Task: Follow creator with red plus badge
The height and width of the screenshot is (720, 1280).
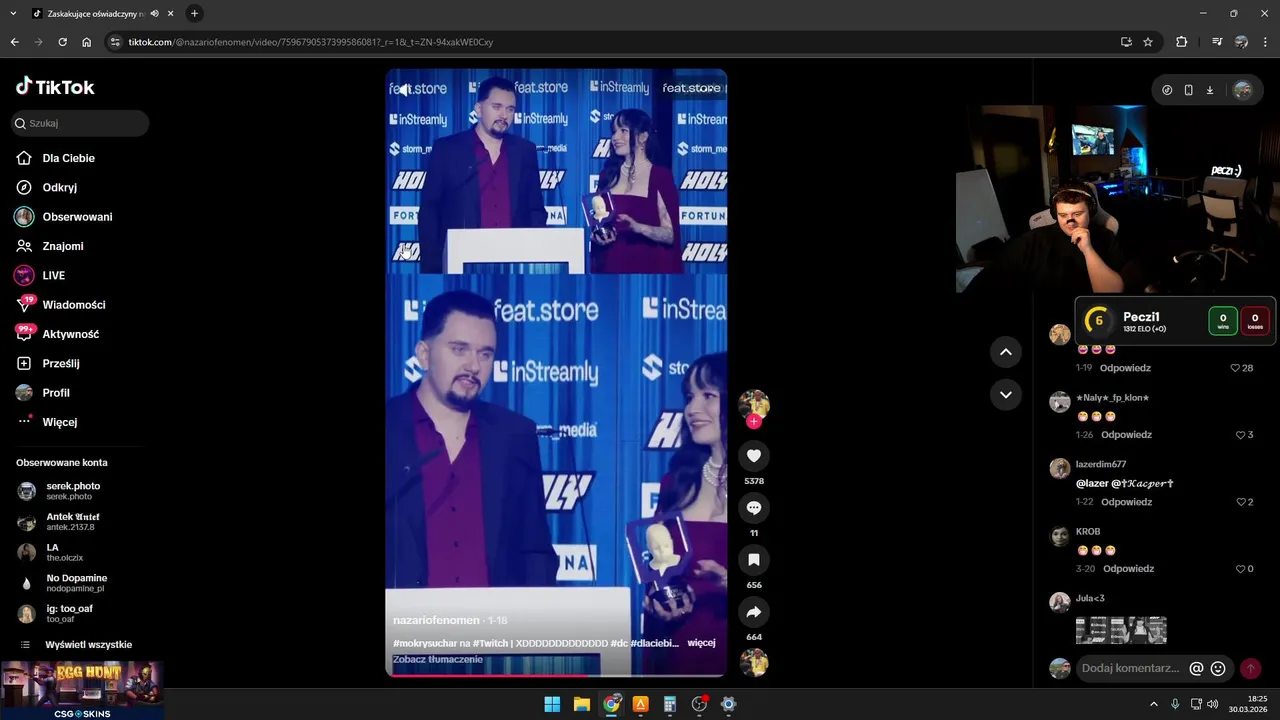Action: coord(754,421)
